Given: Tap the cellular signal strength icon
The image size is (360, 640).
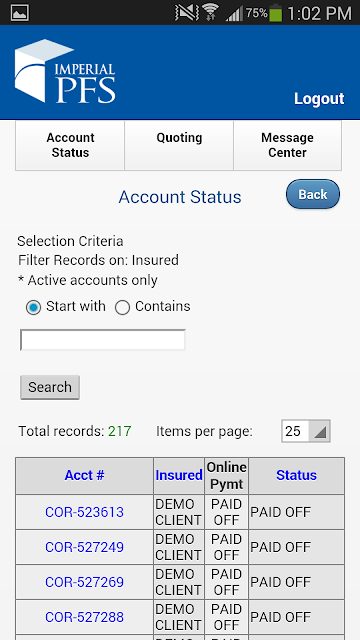Looking at the screenshot, I should point(234,14).
